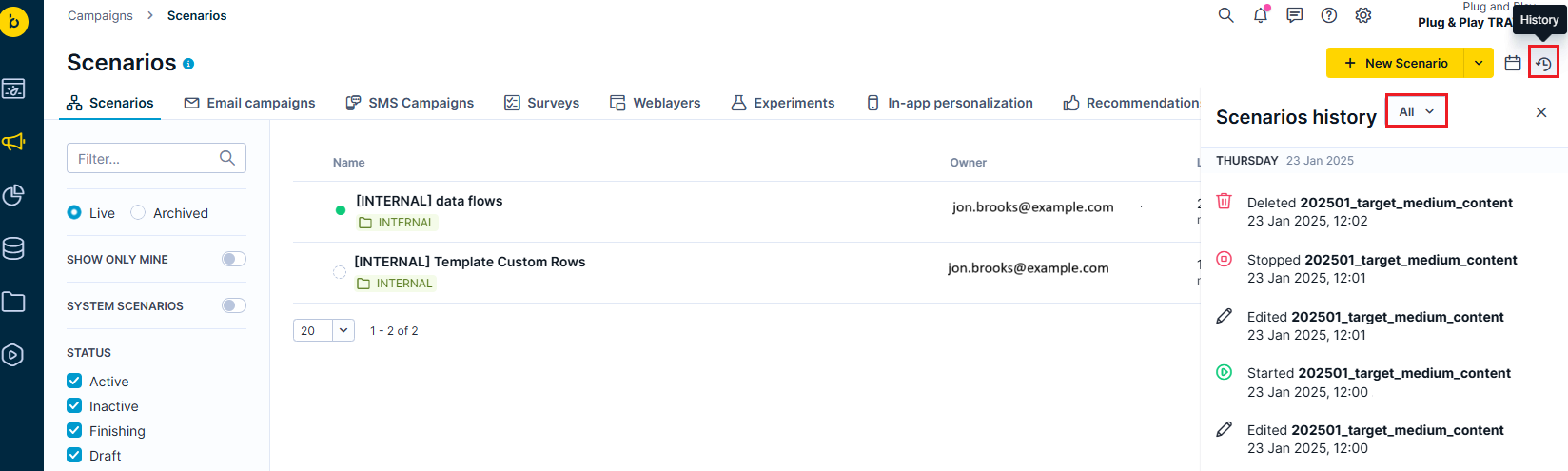Click the search magnifier in the top bar
Image resolution: width=1568 pixels, height=471 pixels.
coord(1226,15)
